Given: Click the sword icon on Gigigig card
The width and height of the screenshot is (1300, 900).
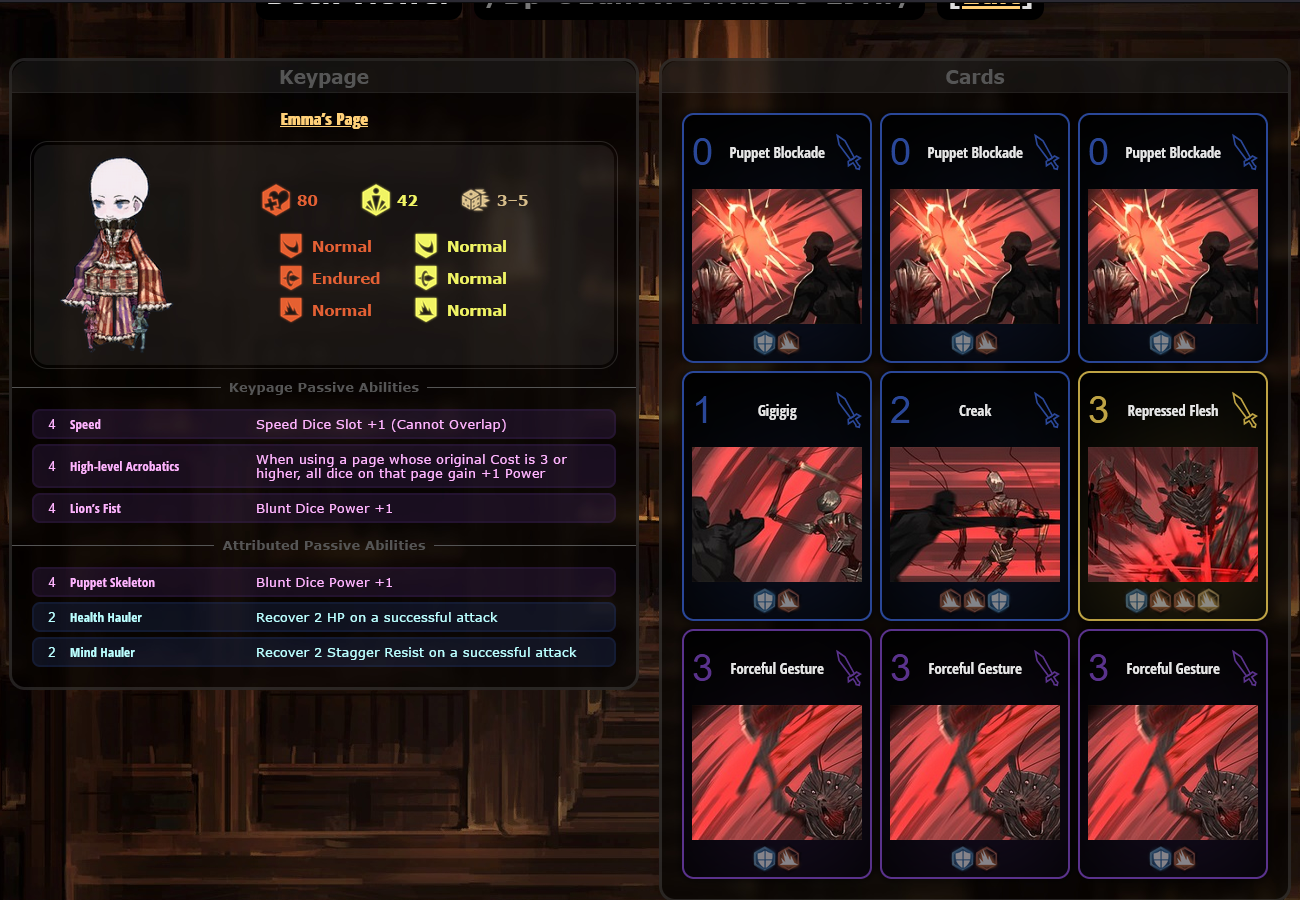Looking at the screenshot, I should [849, 410].
